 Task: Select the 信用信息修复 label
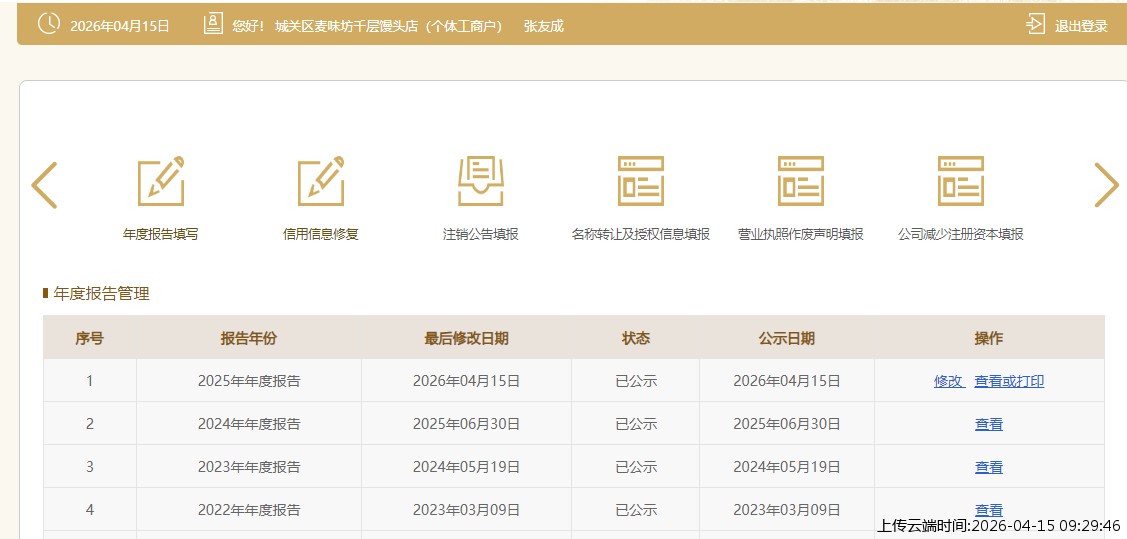321,234
